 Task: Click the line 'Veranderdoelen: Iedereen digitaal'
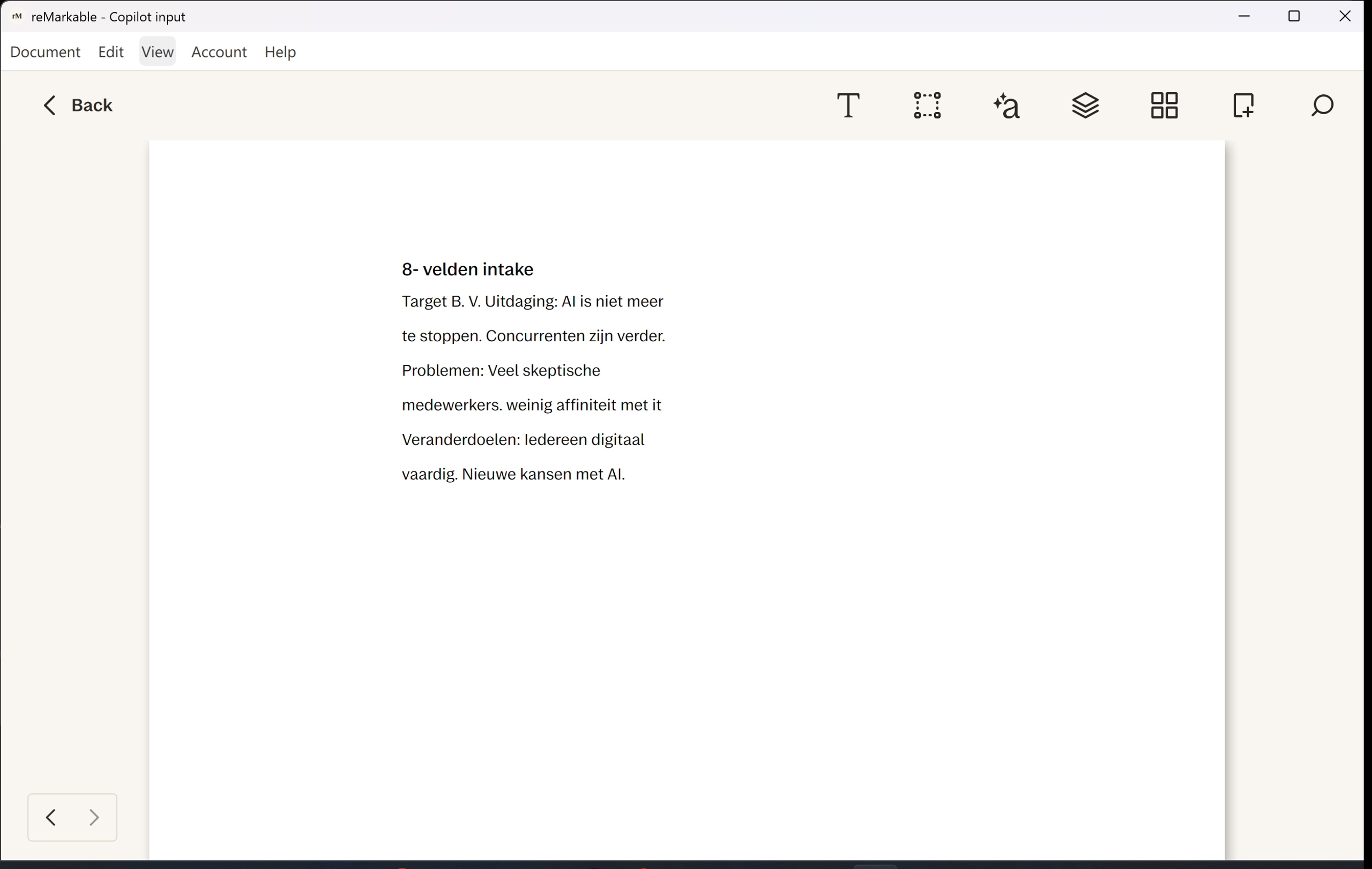[523, 440]
